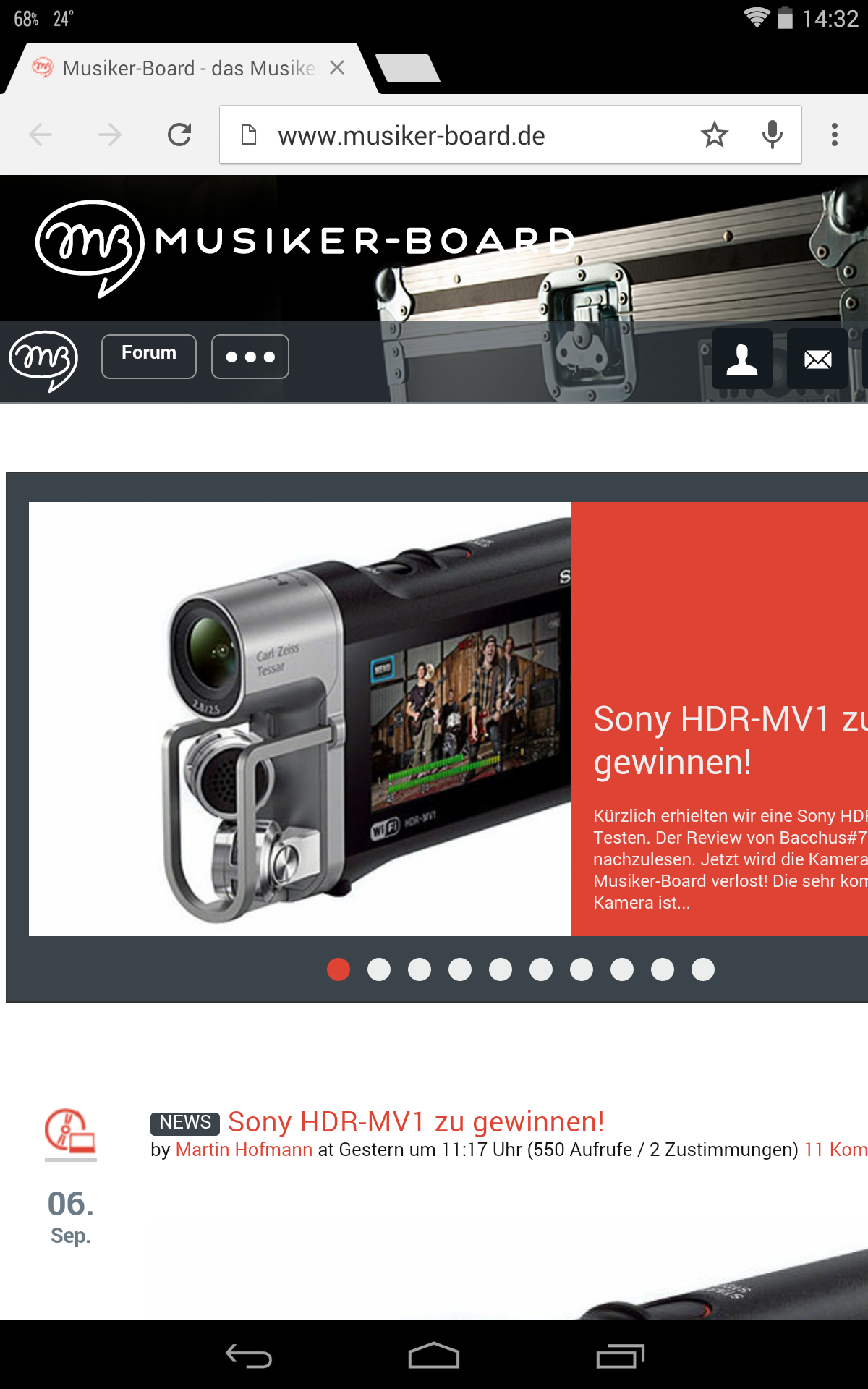Open the 'Sony HDR-MV1 zu gewinnen!' news headline
Image resolution: width=868 pixels, height=1389 pixels.
tap(416, 1121)
